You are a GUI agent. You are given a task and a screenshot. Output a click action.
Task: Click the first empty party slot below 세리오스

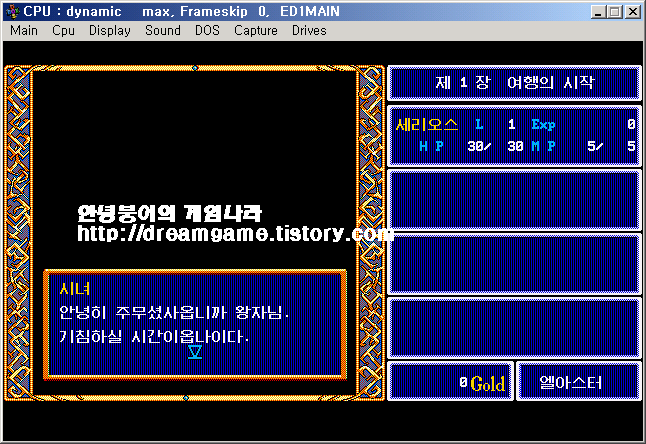tap(514, 200)
